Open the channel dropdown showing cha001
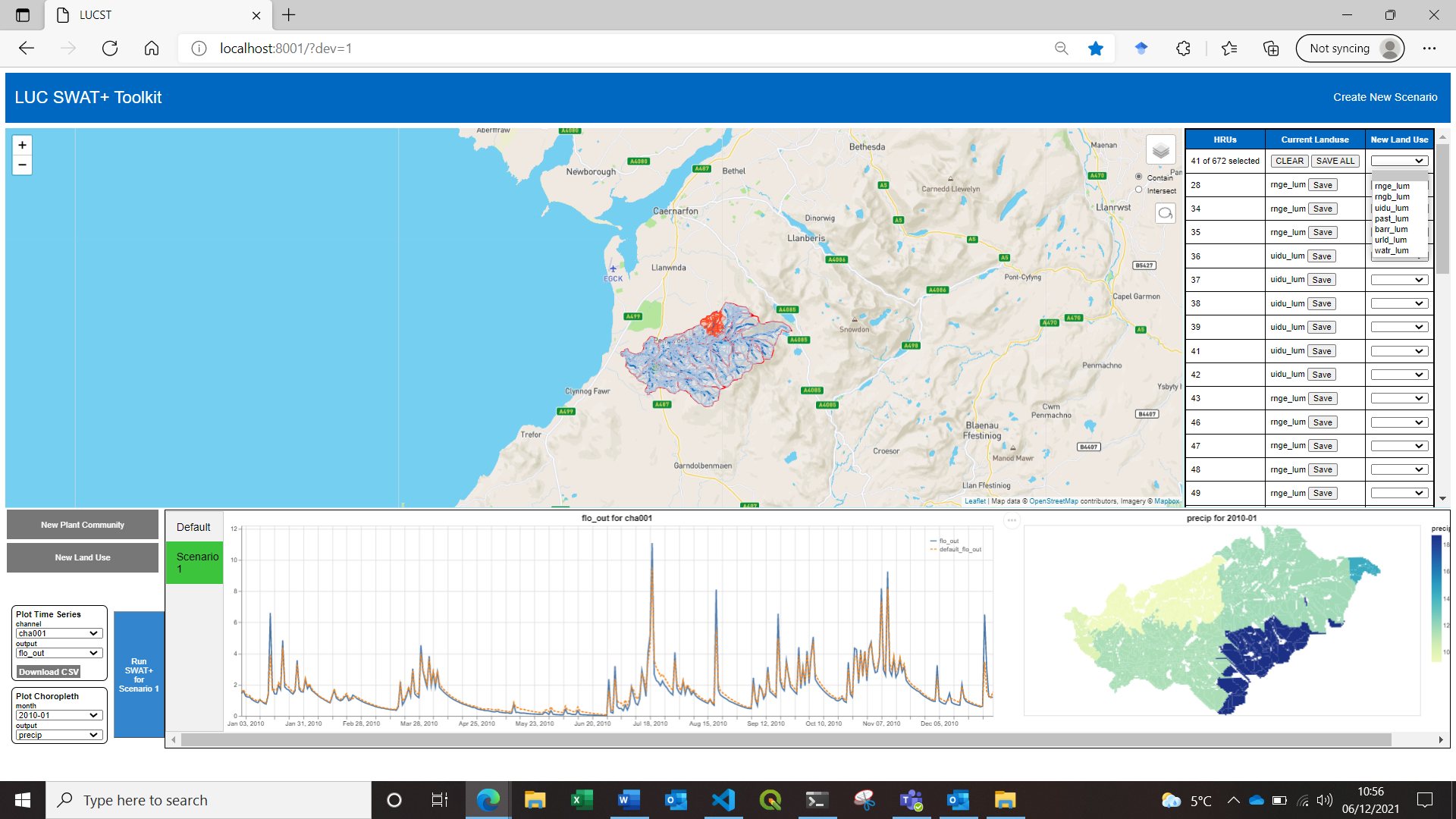Image resolution: width=1456 pixels, height=819 pixels. click(x=58, y=633)
